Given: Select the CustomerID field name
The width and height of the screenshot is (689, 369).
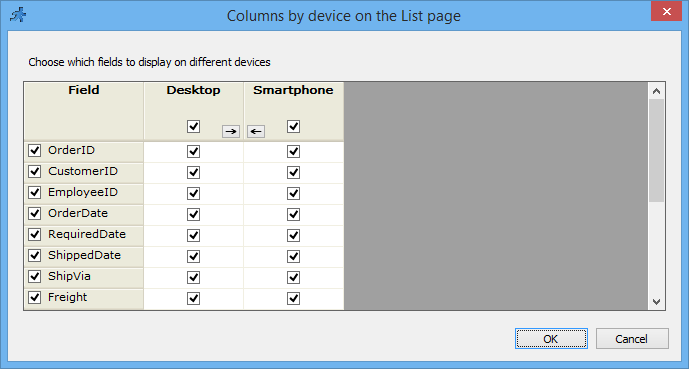Looking at the screenshot, I should 83,171.
